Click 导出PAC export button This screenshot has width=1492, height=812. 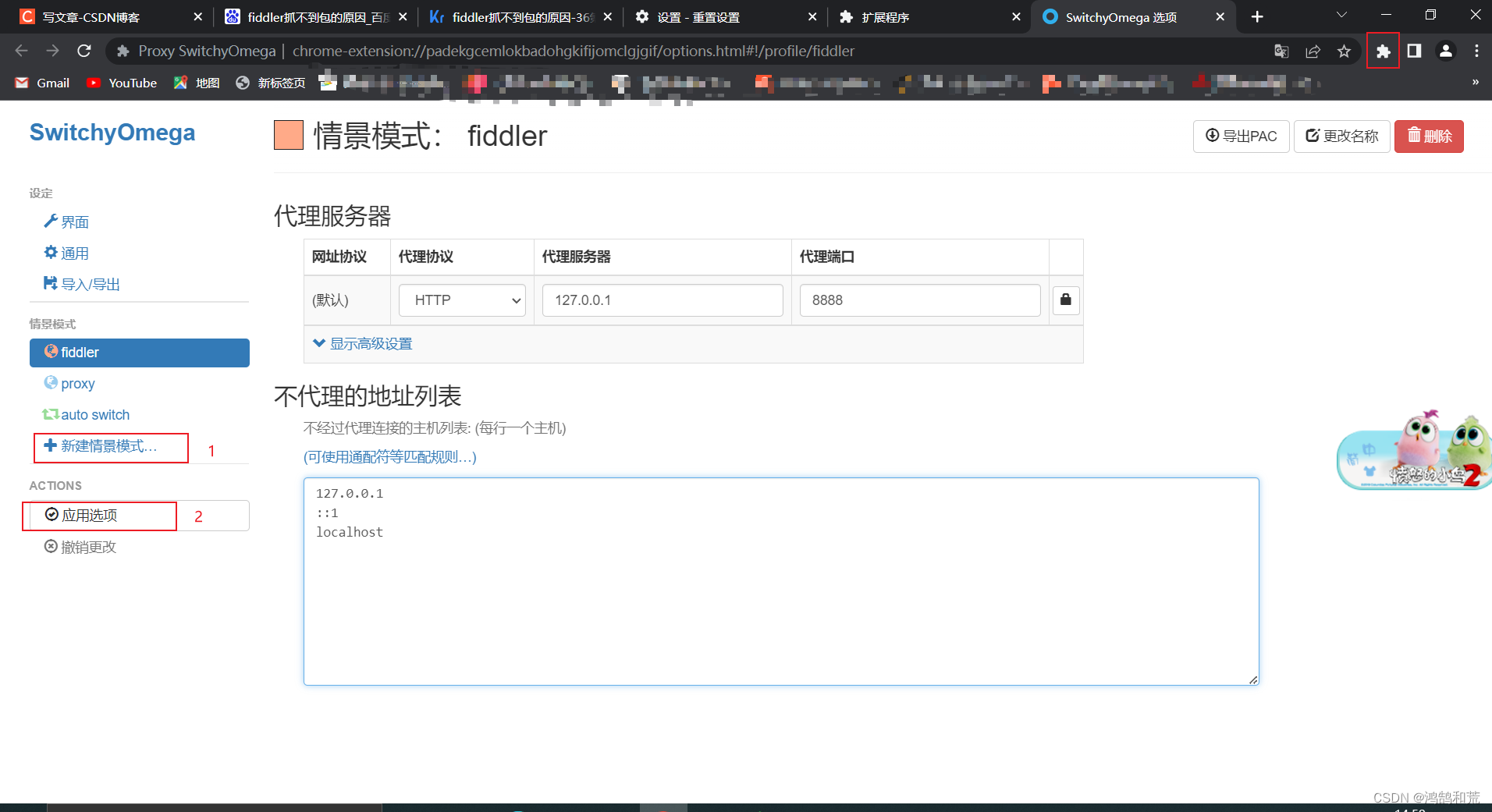tap(1241, 137)
